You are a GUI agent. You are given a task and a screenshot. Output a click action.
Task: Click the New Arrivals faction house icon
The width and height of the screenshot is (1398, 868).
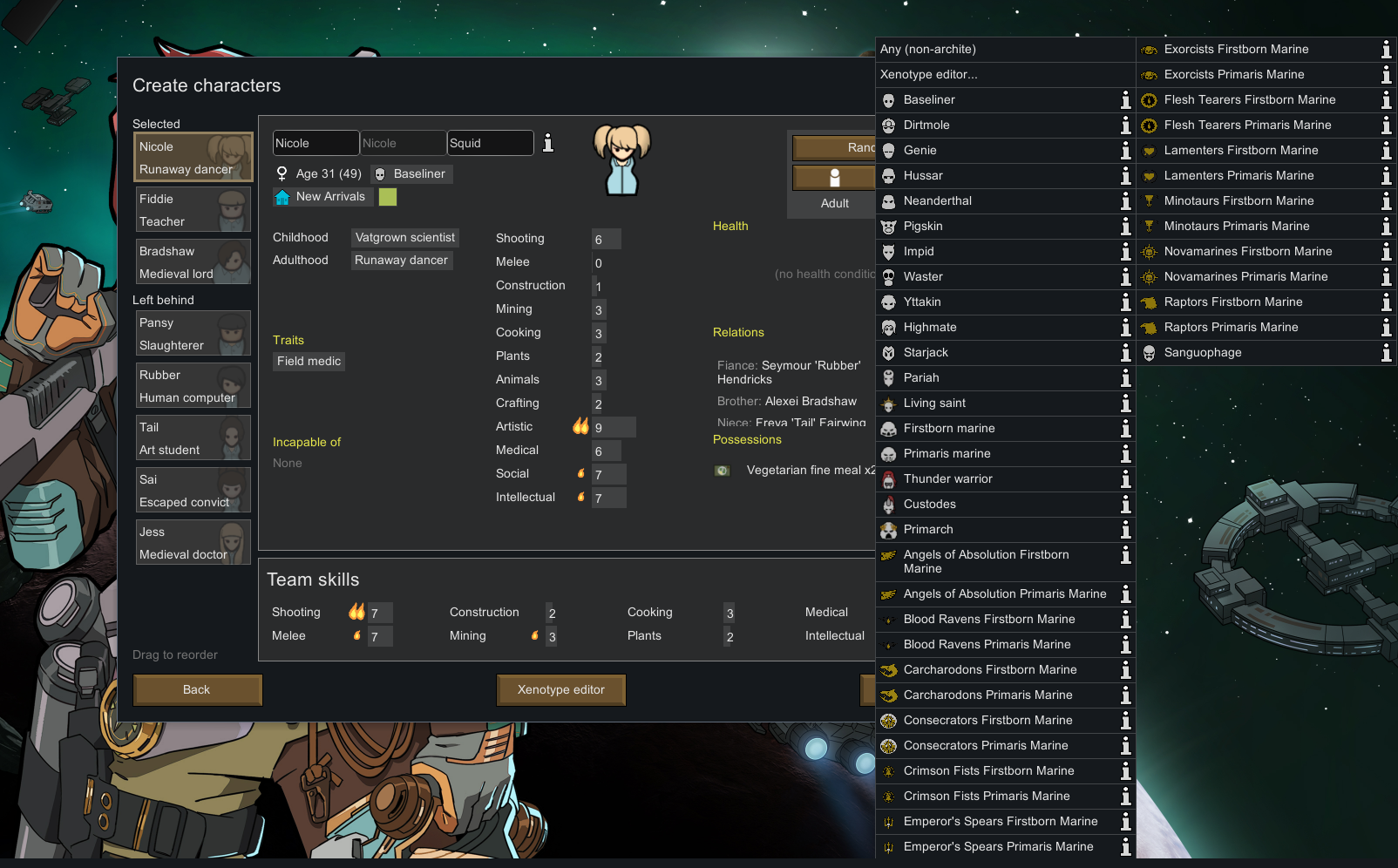(x=282, y=197)
